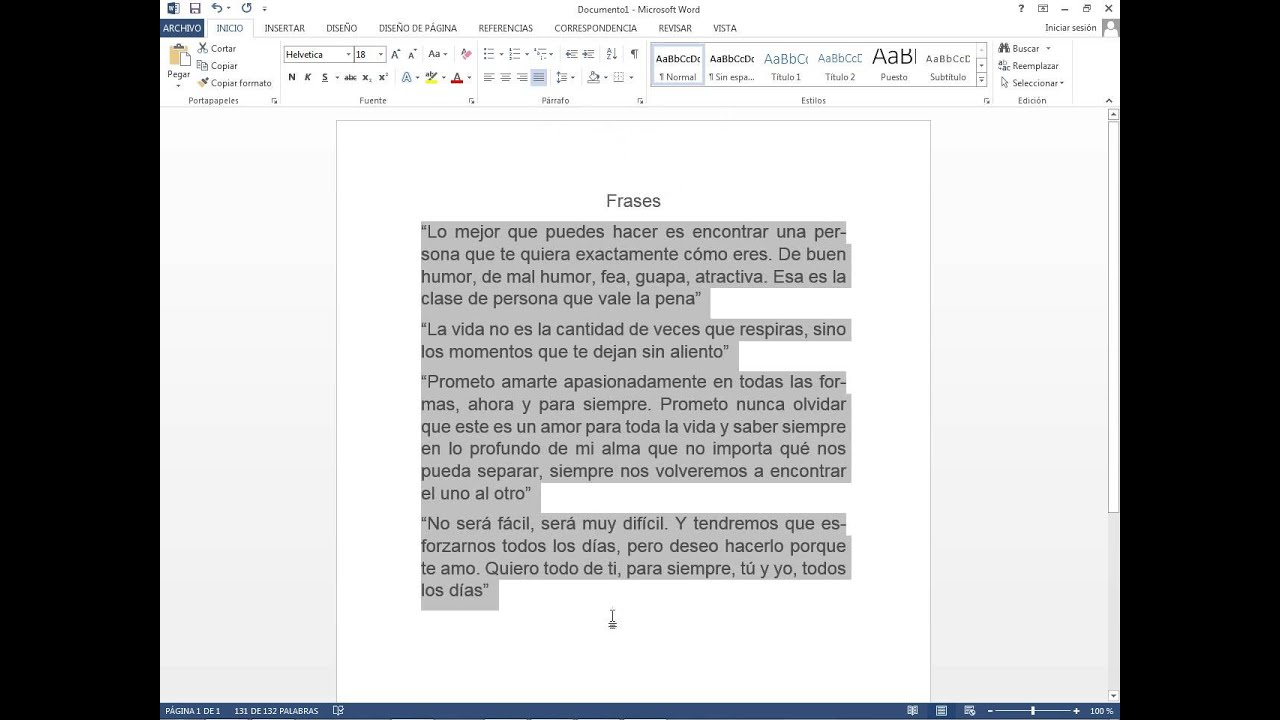Toggle italic (K) formatting
Viewport: 1280px width, 720px height.
pos(308,77)
